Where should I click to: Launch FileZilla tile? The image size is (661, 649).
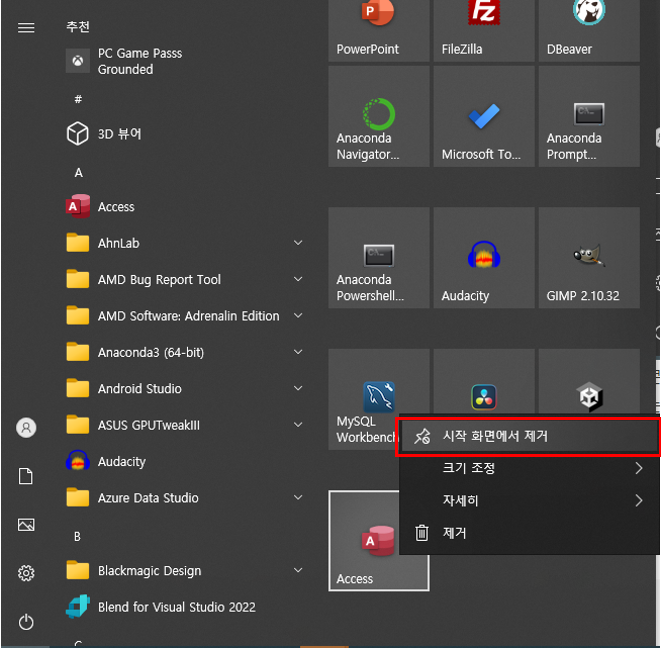tap(484, 30)
